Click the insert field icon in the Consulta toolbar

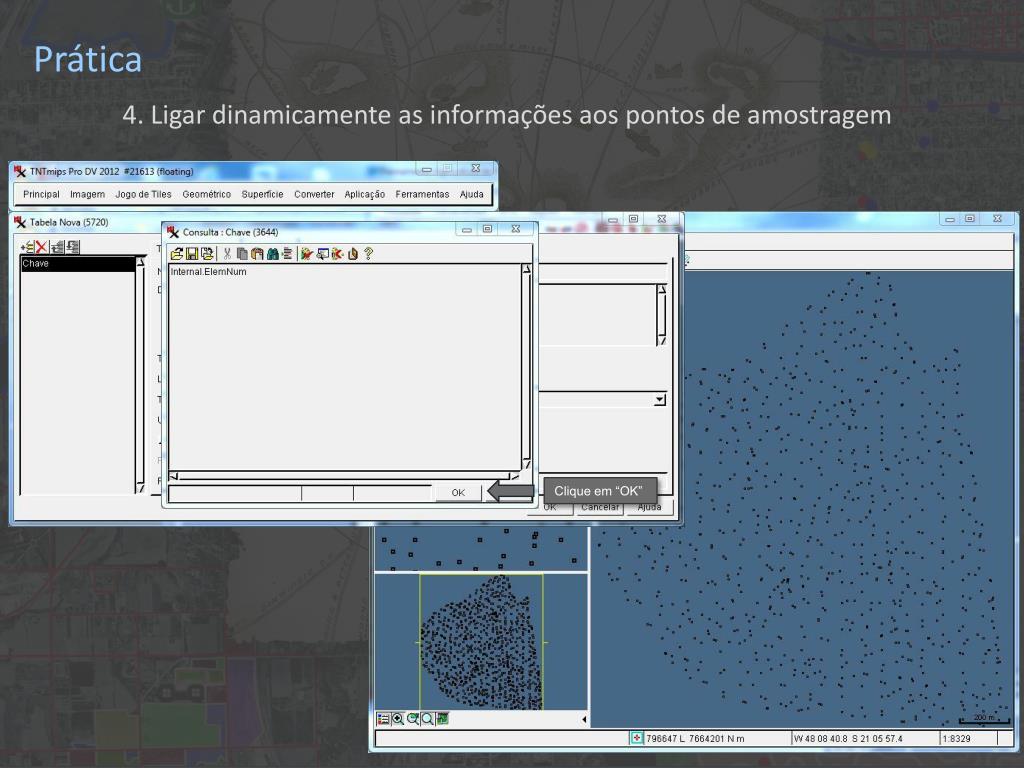[x=323, y=254]
